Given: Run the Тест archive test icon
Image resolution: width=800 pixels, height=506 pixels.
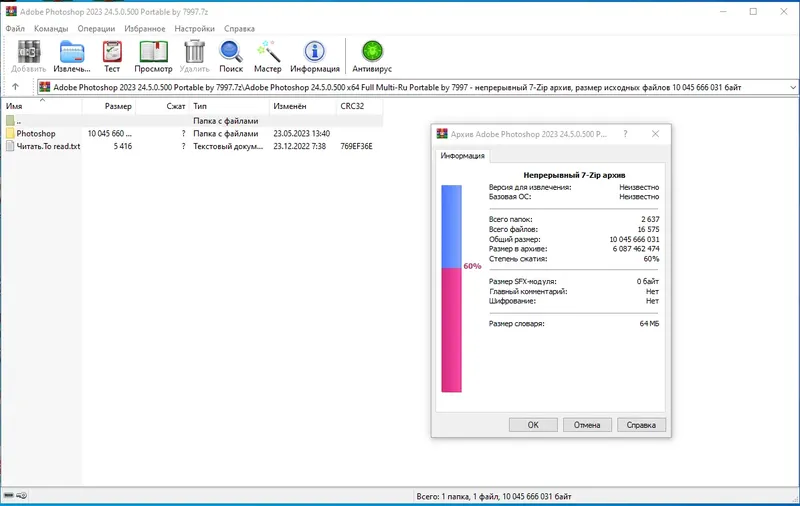Looking at the screenshot, I should [x=112, y=52].
